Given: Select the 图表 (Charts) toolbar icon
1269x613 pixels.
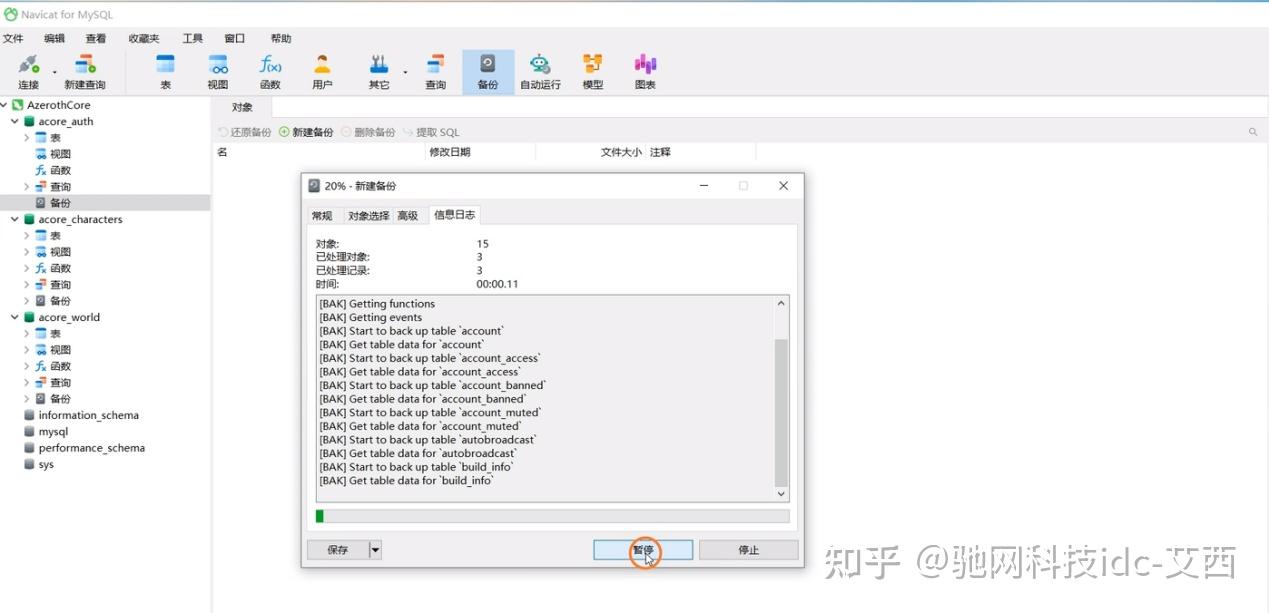Looking at the screenshot, I should click(644, 70).
